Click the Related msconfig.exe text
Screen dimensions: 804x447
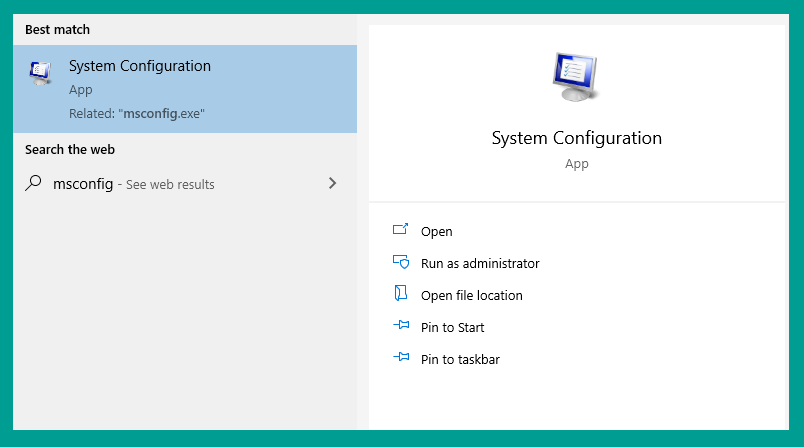[x=137, y=113]
